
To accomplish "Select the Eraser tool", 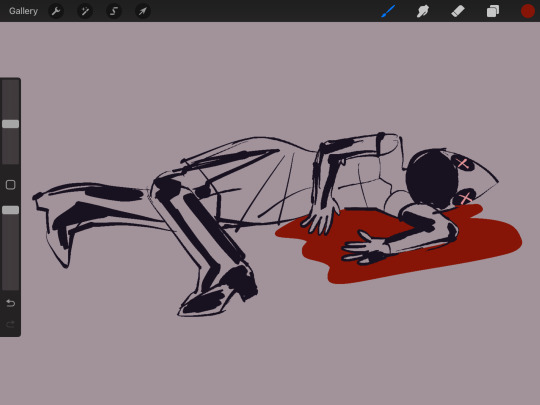I will pyautogui.click(x=458, y=11).
